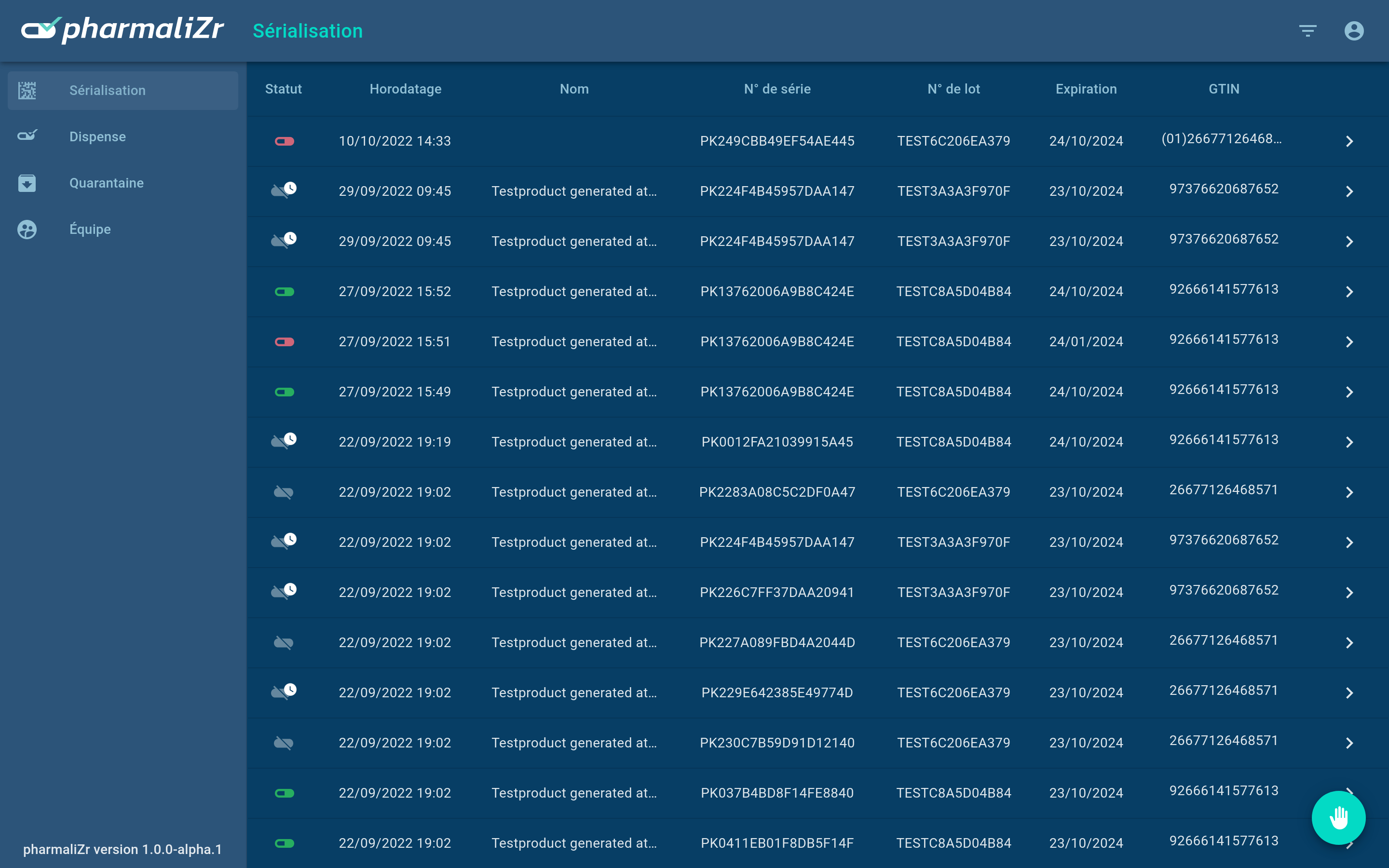Click the red status pill of the 10/10/2022 14:33 row

pos(284,141)
